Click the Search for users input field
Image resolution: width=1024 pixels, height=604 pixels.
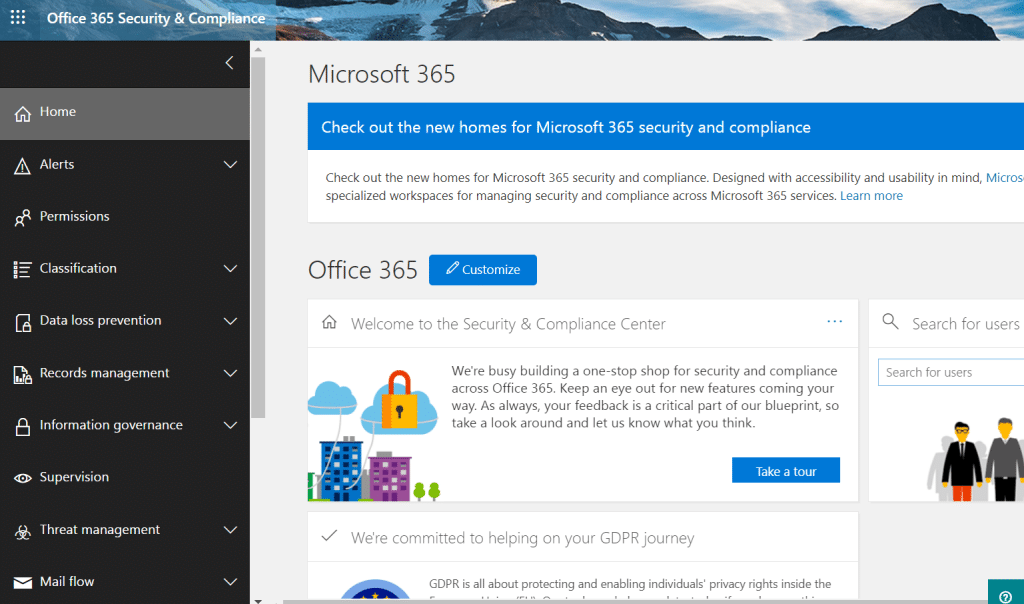tap(951, 372)
